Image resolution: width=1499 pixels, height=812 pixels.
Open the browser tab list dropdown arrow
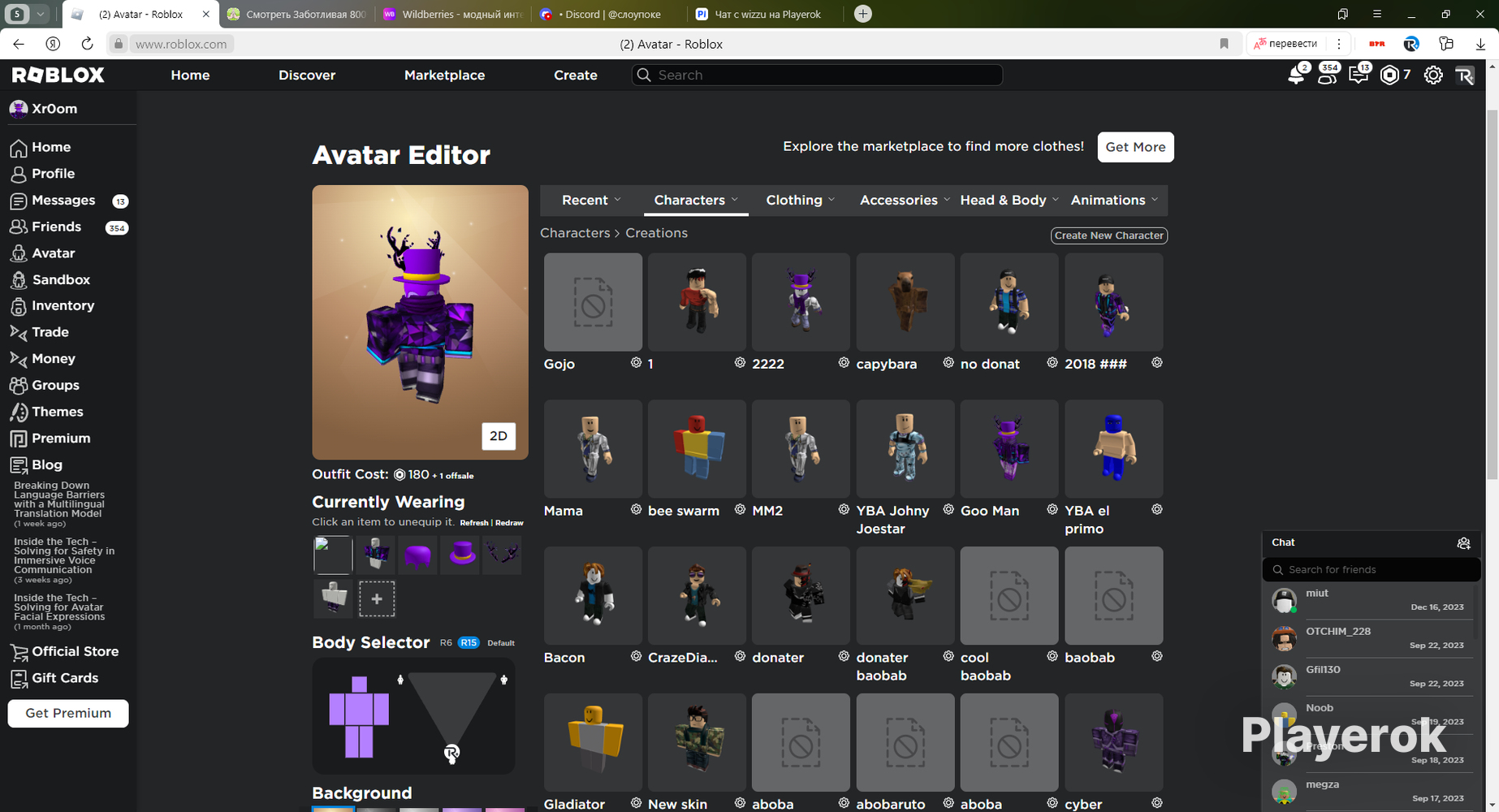click(x=41, y=14)
